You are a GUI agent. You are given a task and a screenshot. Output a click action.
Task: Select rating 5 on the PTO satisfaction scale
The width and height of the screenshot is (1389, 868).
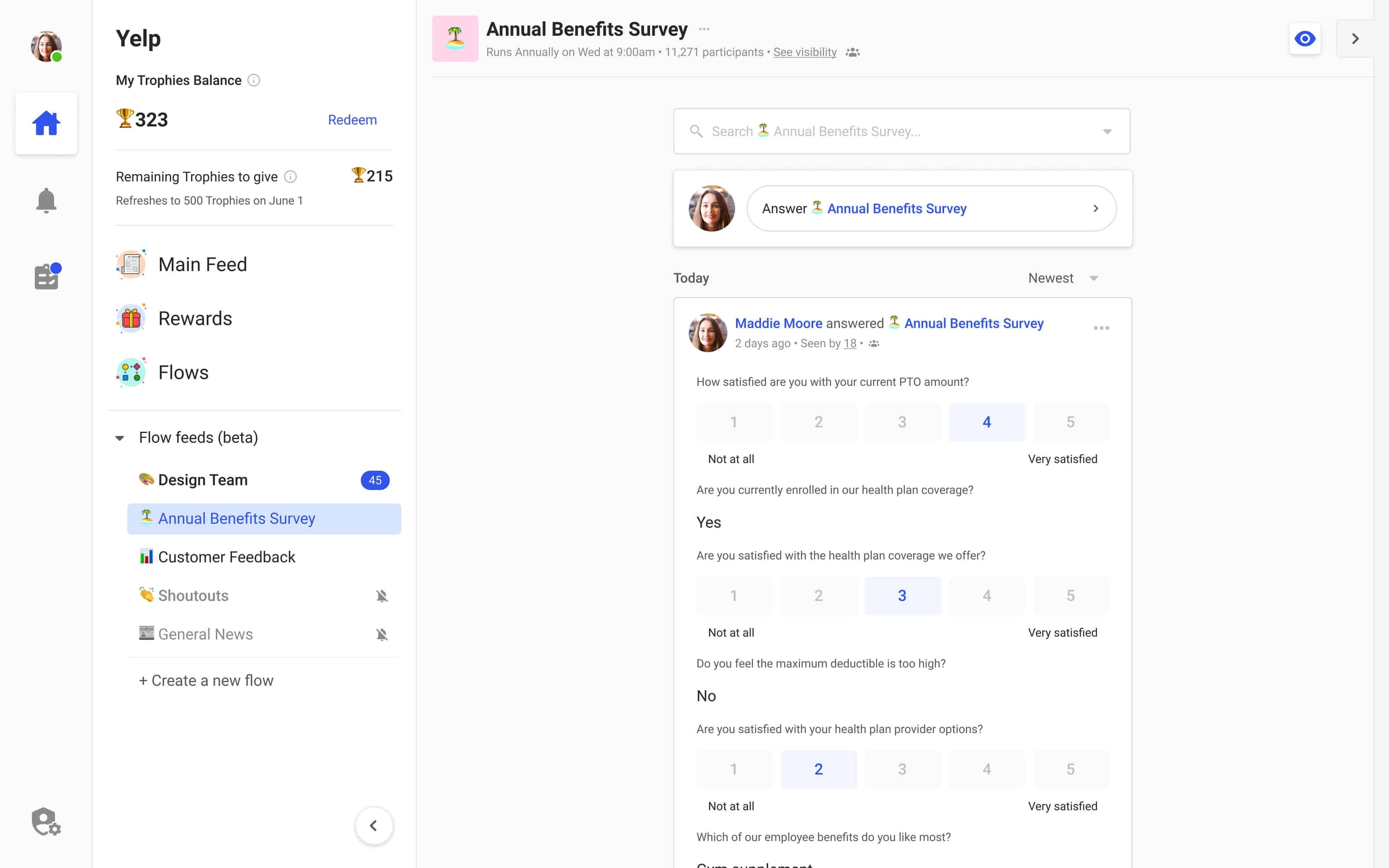tap(1070, 422)
